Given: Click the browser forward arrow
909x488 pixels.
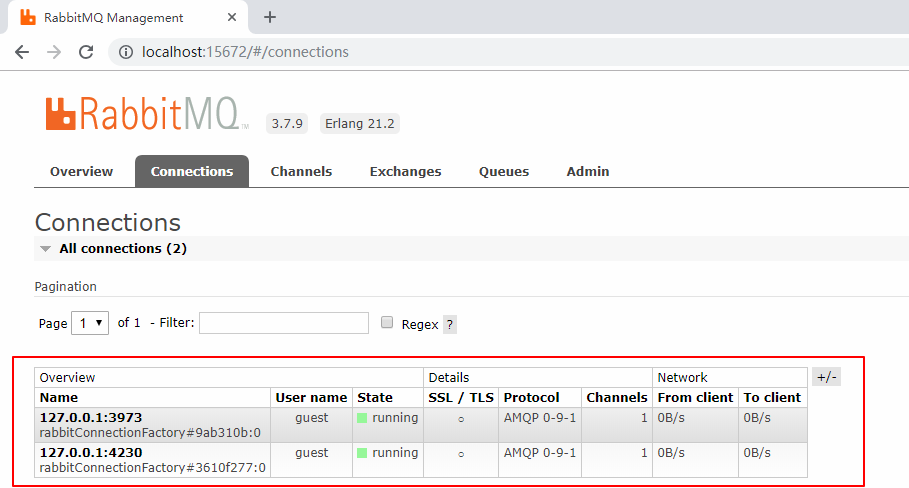Looking at the screenshot, I should (x=54, y=52).
